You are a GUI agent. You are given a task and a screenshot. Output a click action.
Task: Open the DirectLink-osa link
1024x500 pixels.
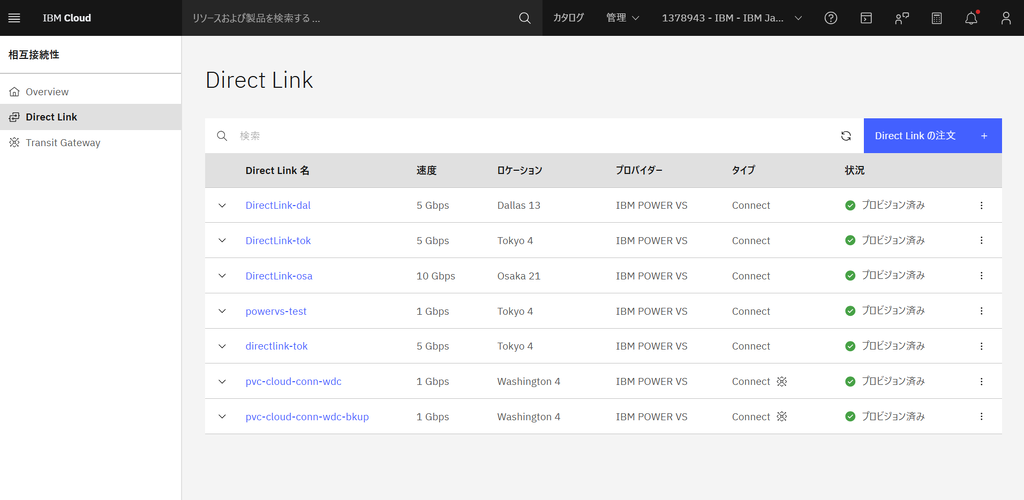(x=279, y=275)
